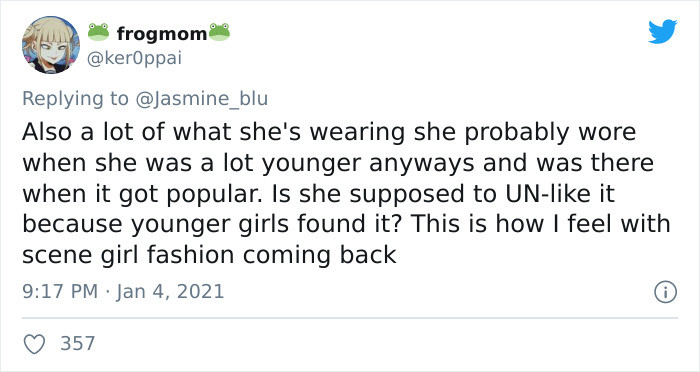Like the tweet via heart icon
This screenshot has height=372, width=700.
click(x=34, y=344)
